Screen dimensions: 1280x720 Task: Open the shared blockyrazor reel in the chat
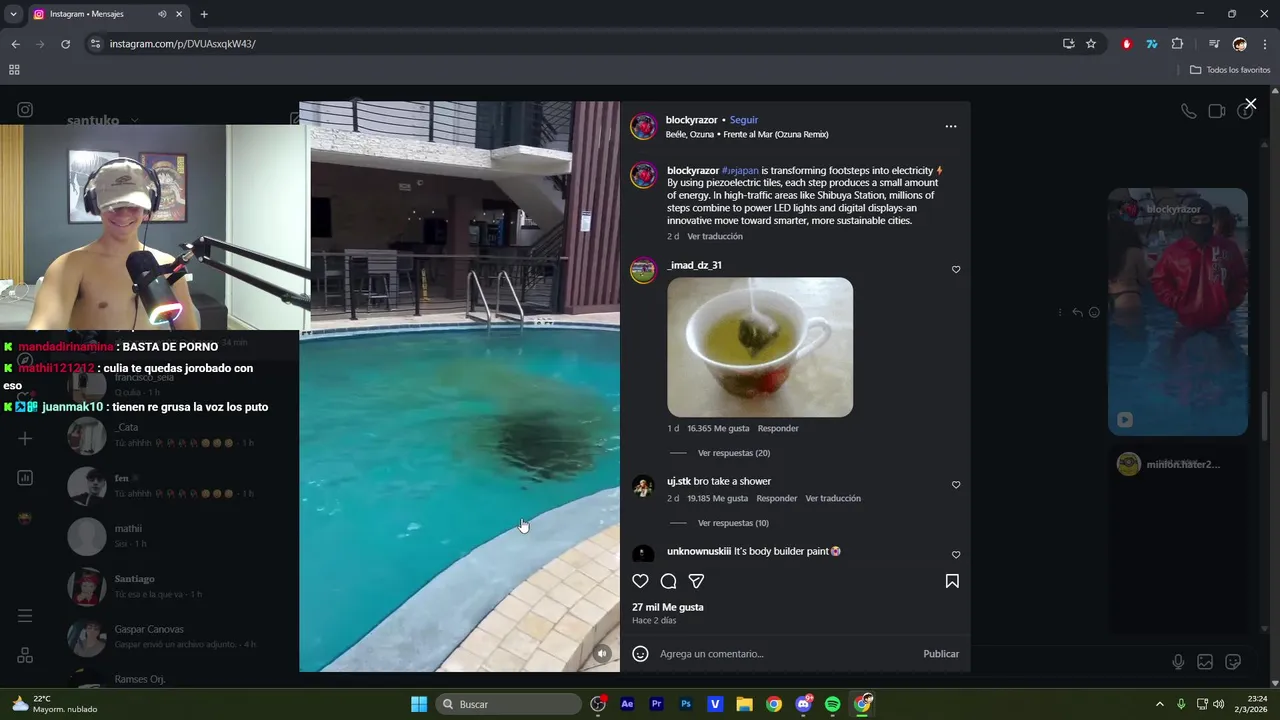[x=1178, y=312]
